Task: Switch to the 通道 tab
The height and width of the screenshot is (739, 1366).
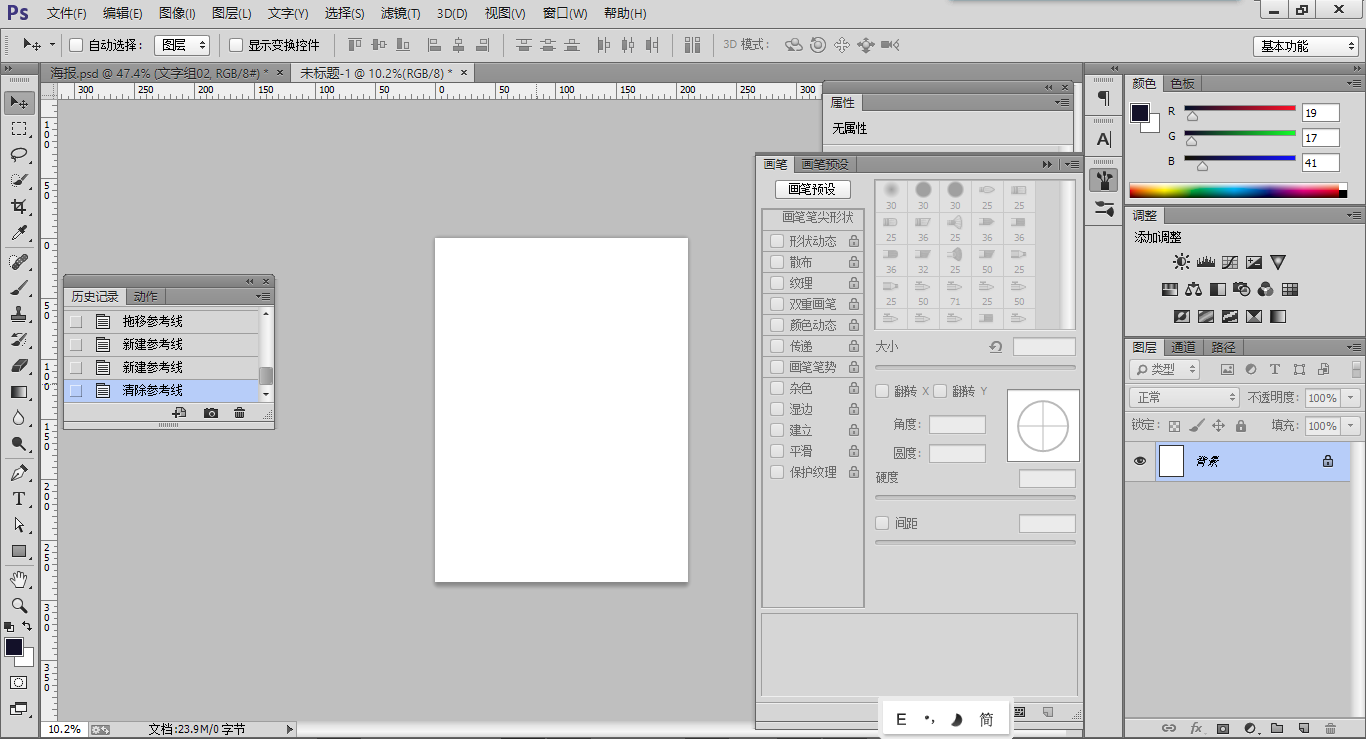Action: point(1184,347)
